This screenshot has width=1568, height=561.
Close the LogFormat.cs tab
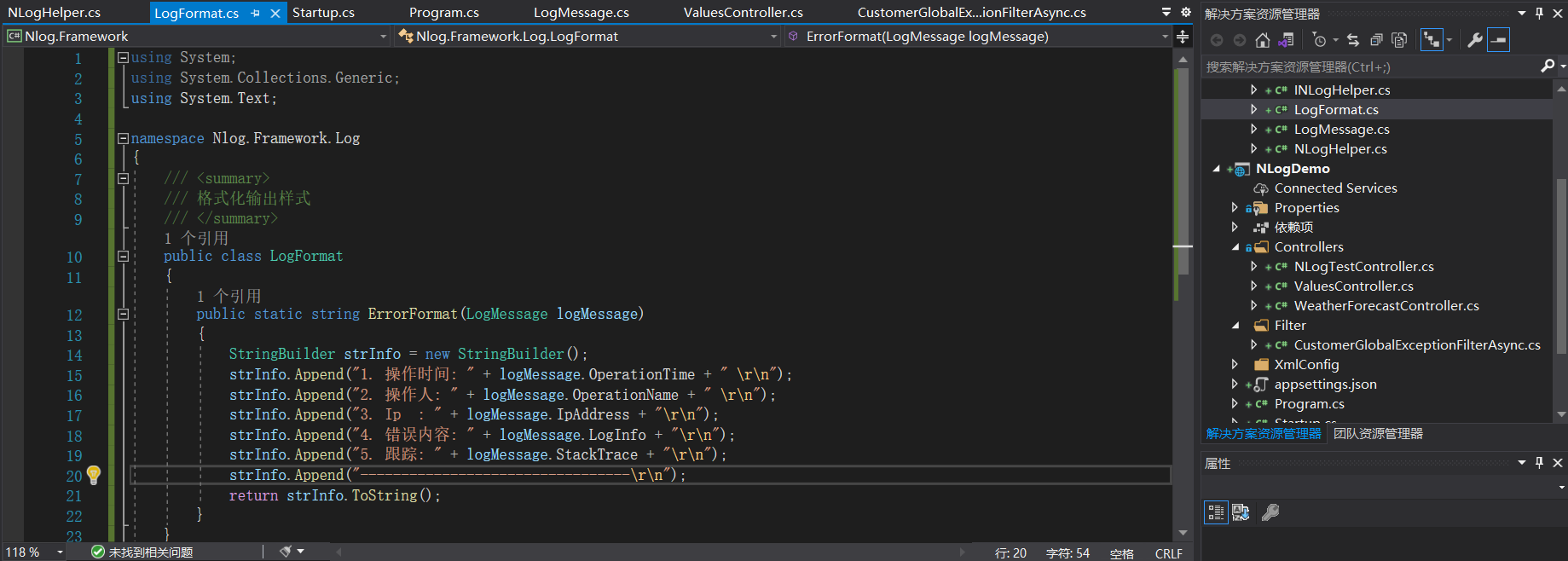pos(275,13)
